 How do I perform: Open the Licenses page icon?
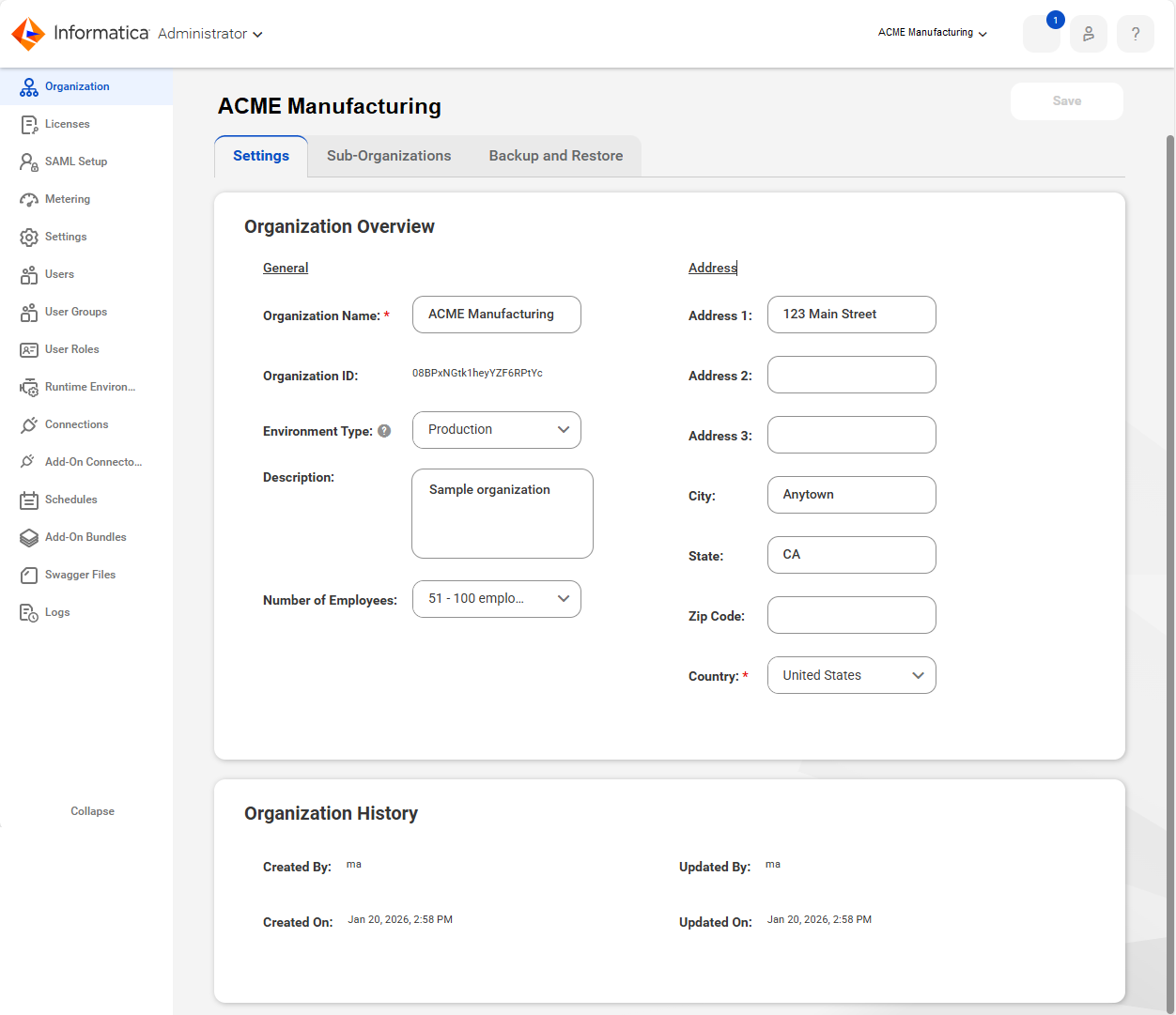click(29, 125)
